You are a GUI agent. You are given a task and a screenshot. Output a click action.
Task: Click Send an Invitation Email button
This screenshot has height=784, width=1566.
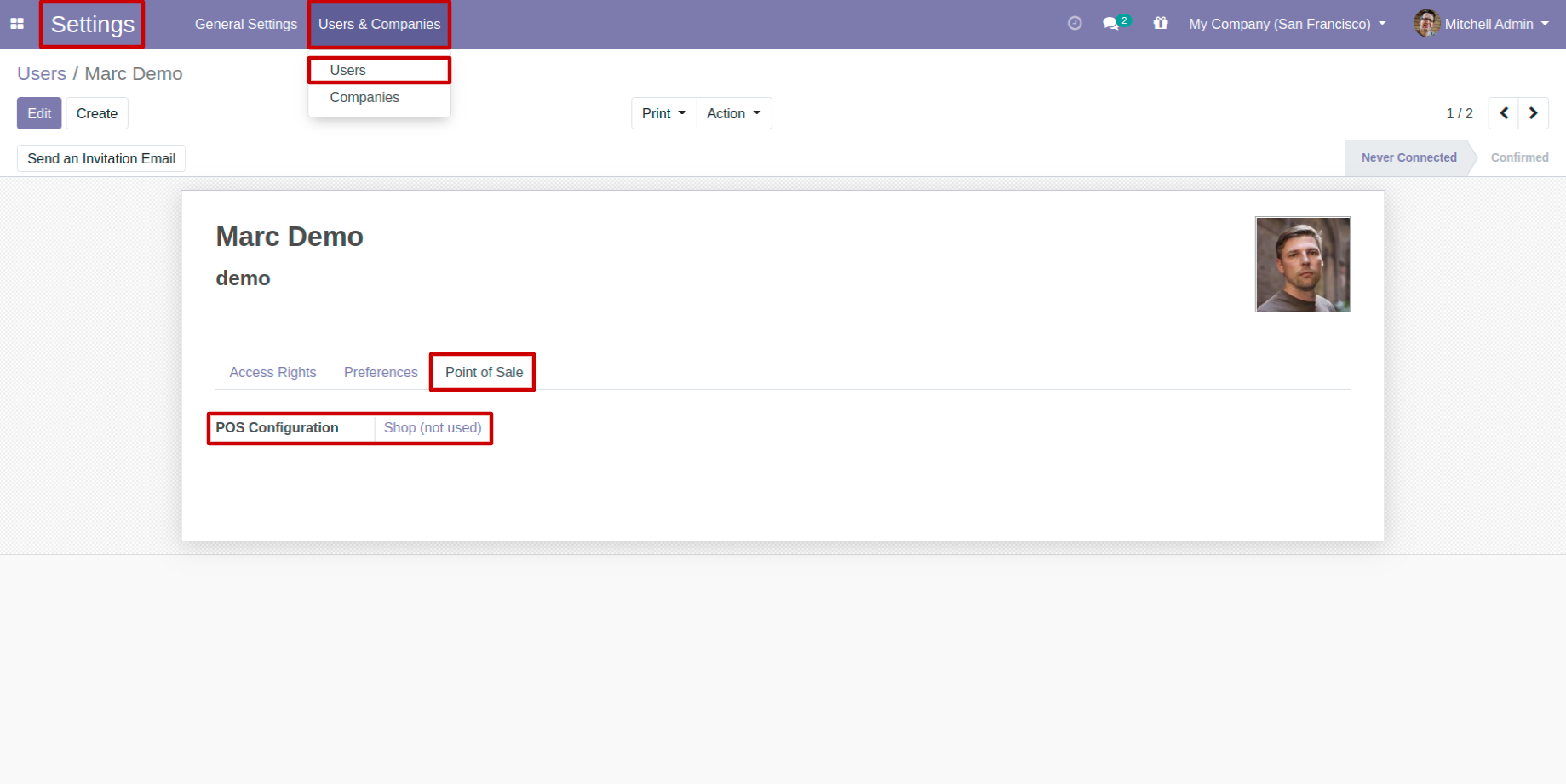101,158
